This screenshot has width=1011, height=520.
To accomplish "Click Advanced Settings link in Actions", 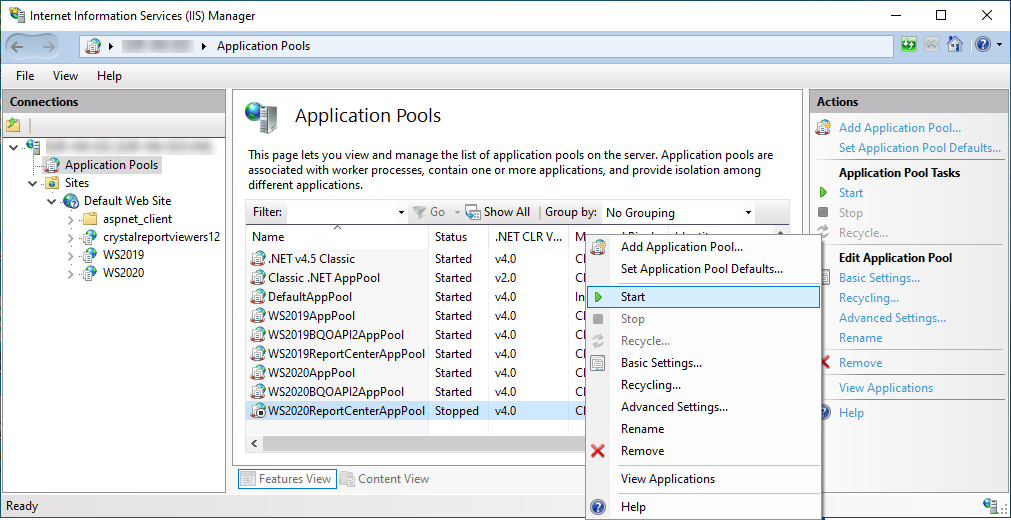I will pyautogui.click(x=892, y=318).
